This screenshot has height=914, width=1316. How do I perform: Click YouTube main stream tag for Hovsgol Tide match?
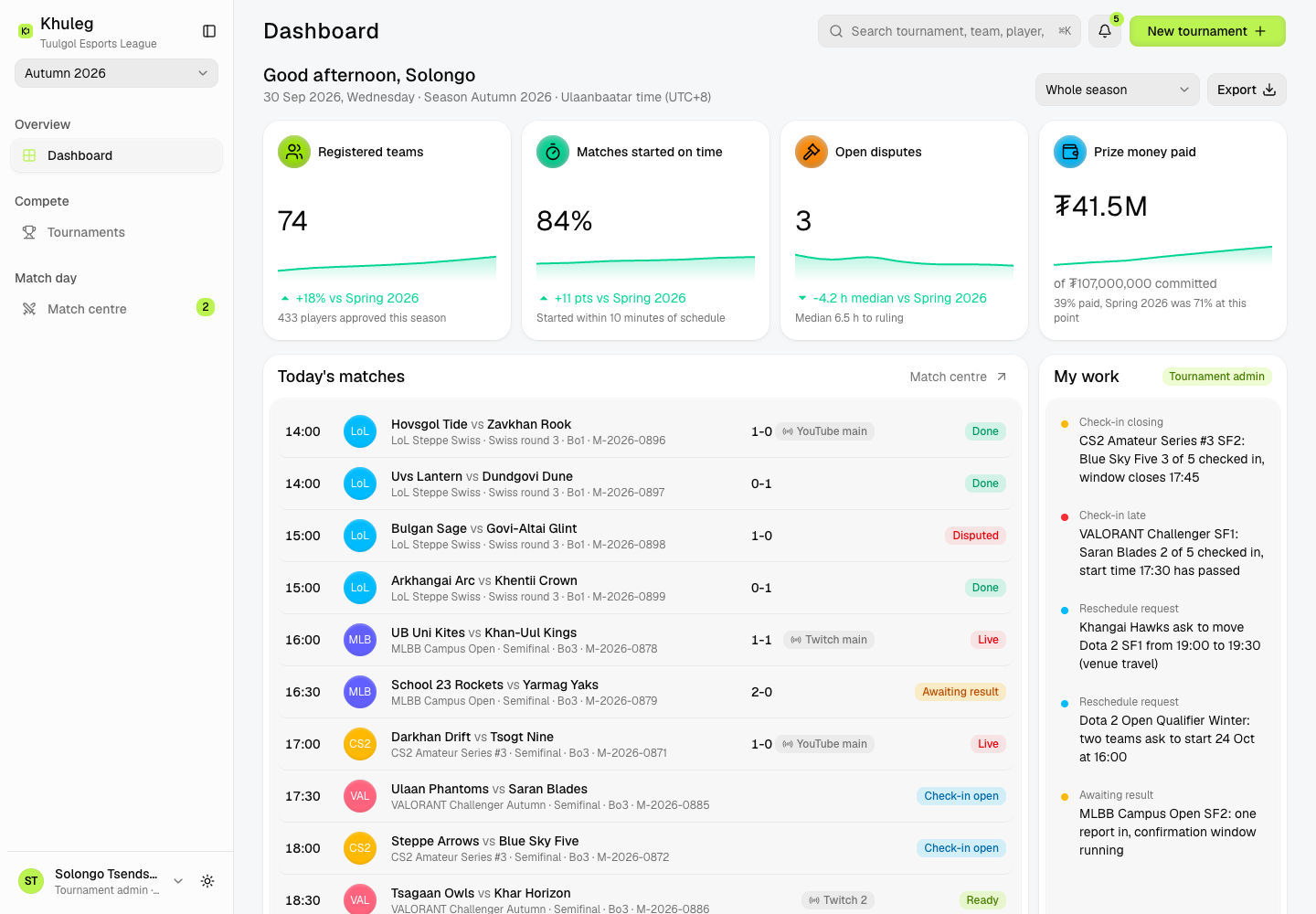(x=824, y=431)
